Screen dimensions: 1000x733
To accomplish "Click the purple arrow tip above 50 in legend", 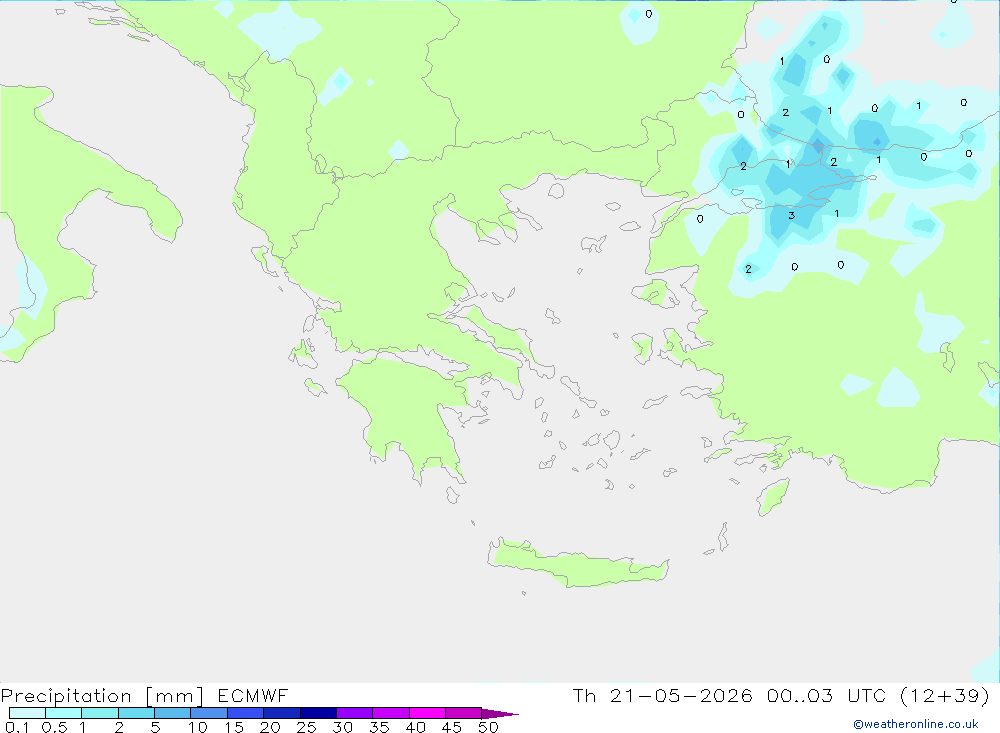I will coord(500,714).
